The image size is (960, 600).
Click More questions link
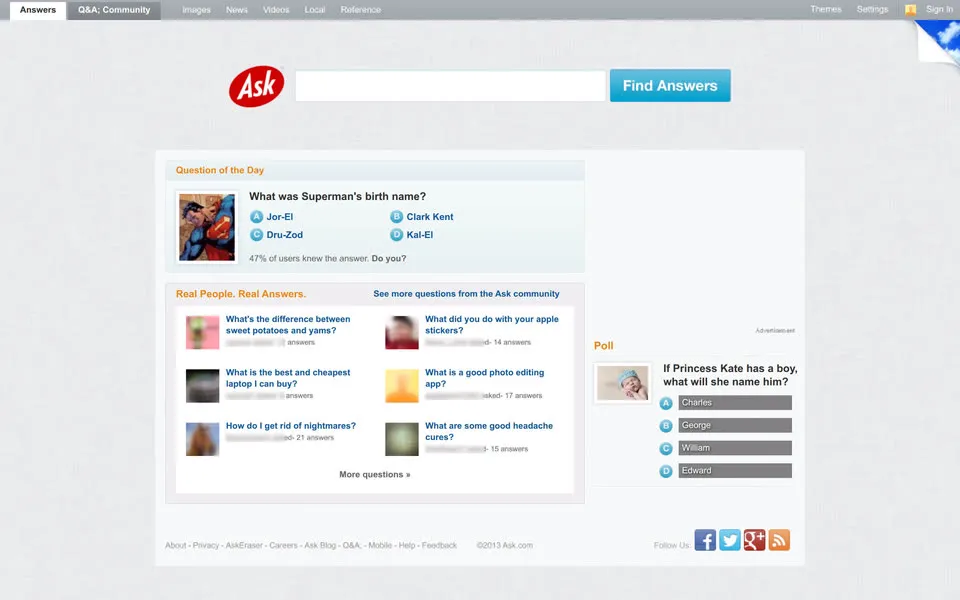(x=375, y=474)
